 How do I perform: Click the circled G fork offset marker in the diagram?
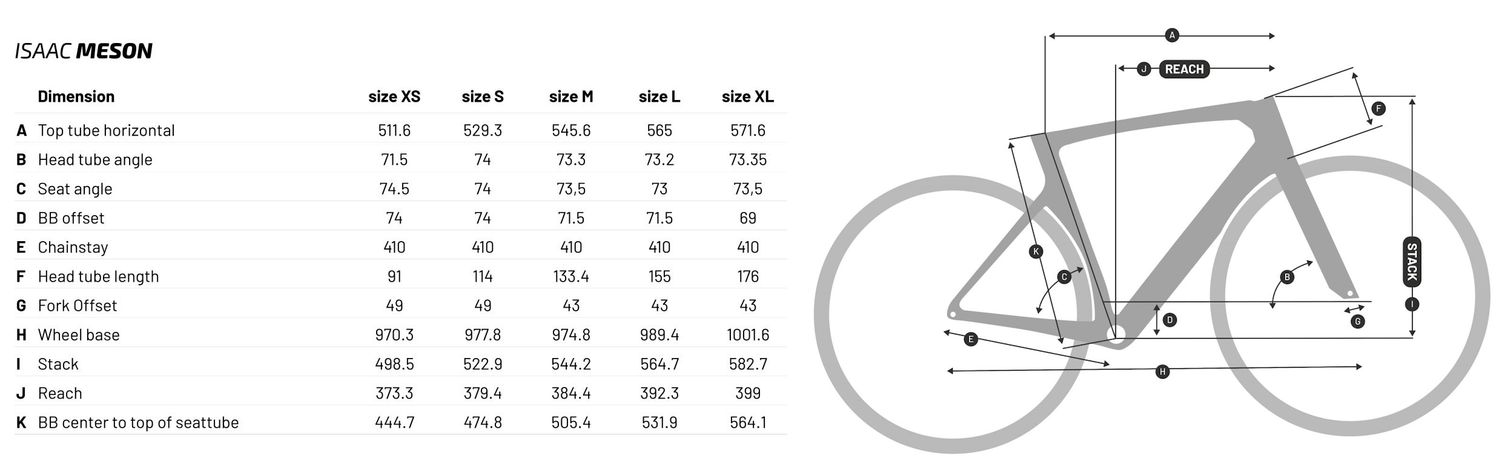pyautogui.click(x=1357, y=321)
